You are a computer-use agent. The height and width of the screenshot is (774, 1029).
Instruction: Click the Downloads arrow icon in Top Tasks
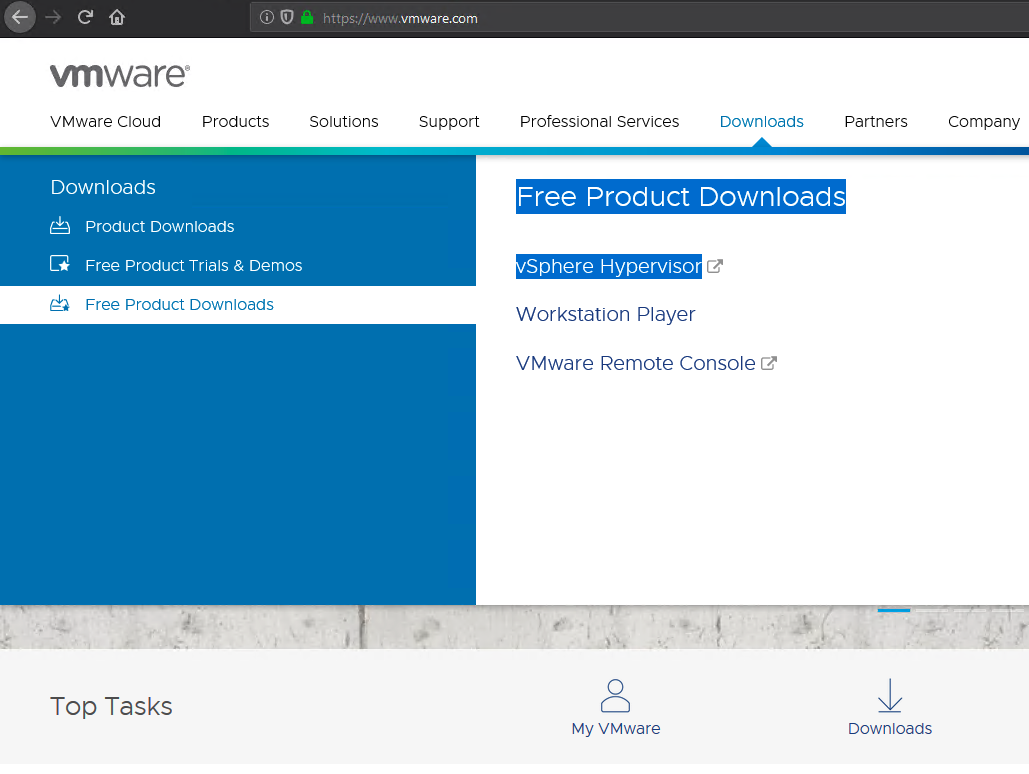click(889, 696)
